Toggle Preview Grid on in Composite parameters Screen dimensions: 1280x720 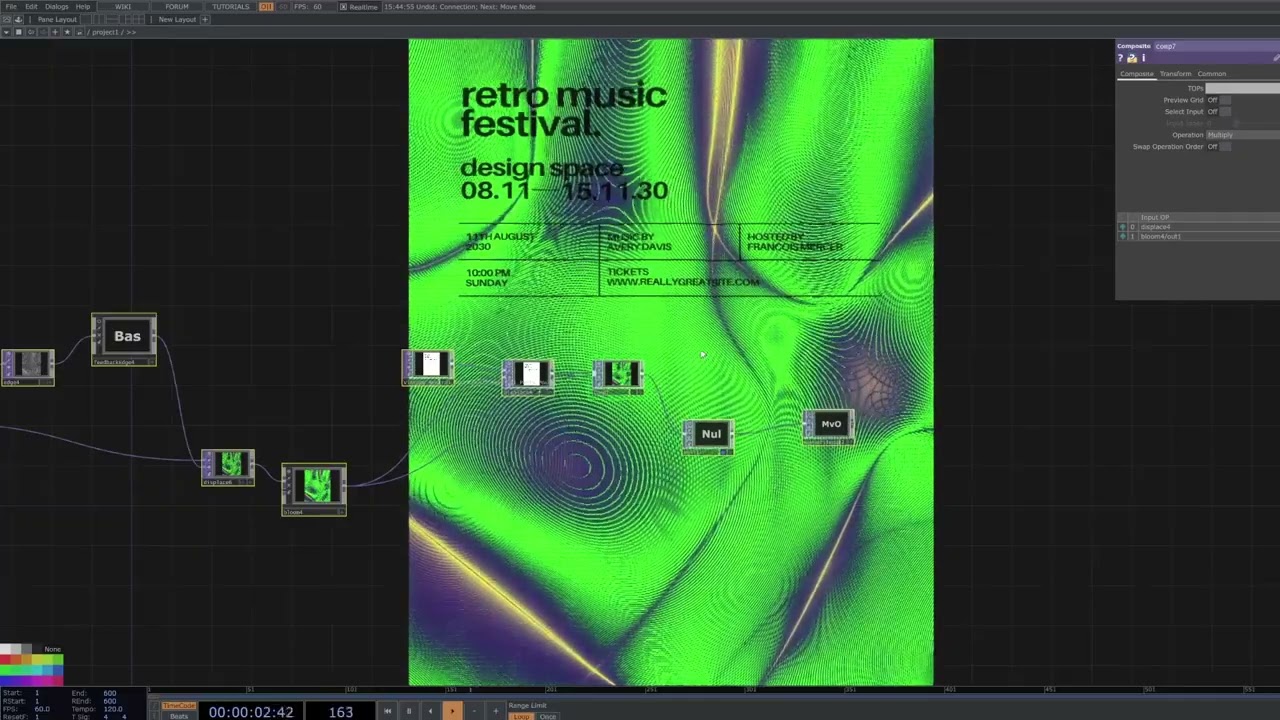click(1226, 100)
